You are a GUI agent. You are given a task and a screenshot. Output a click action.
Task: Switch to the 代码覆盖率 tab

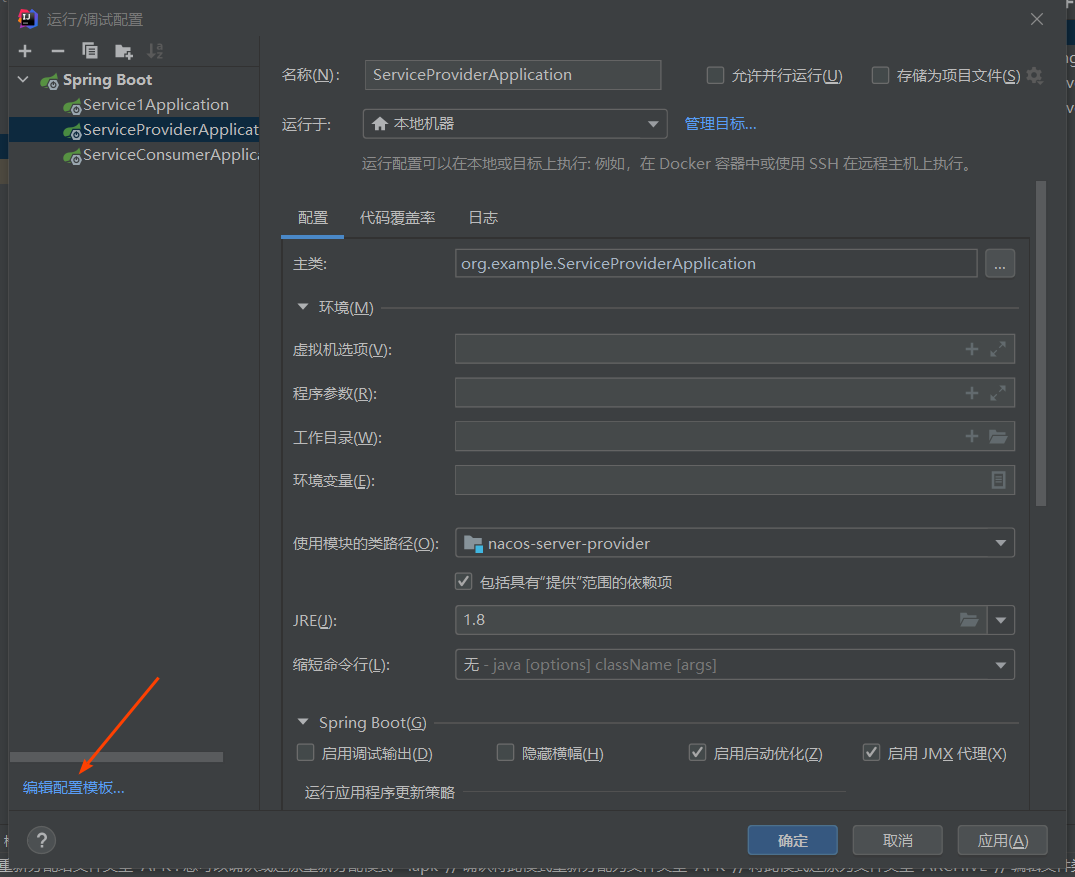click(x=398, y=218)
